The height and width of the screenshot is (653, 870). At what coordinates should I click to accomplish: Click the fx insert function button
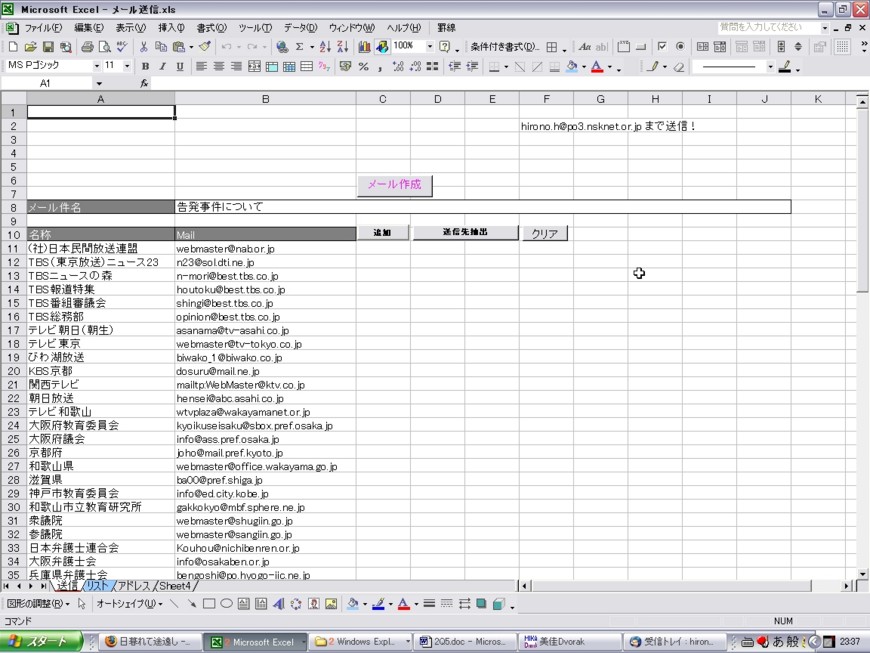point(144,83)
